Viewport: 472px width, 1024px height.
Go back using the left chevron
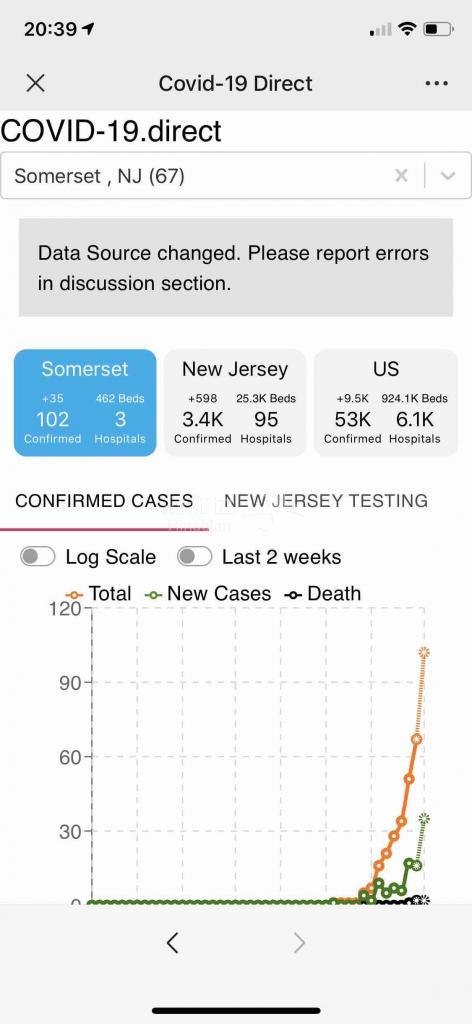(x=172, y=942)
